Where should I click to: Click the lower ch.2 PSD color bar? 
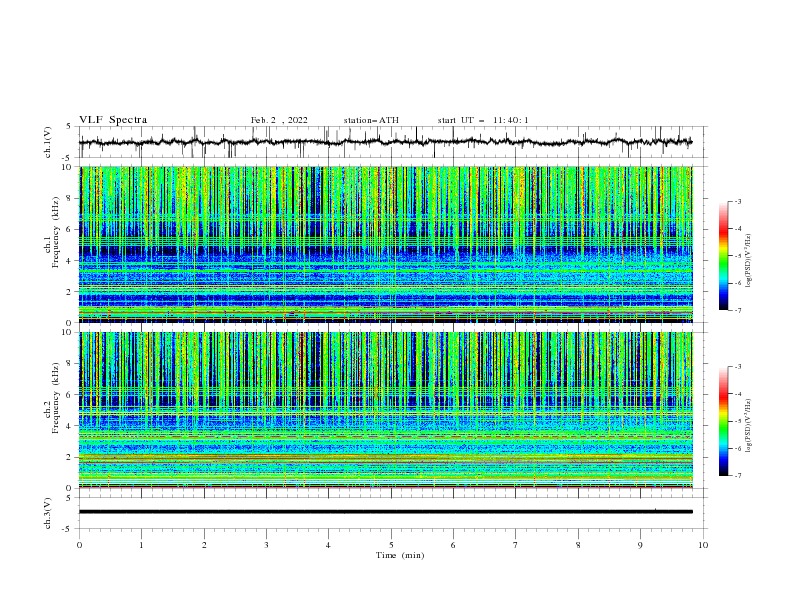723,421
